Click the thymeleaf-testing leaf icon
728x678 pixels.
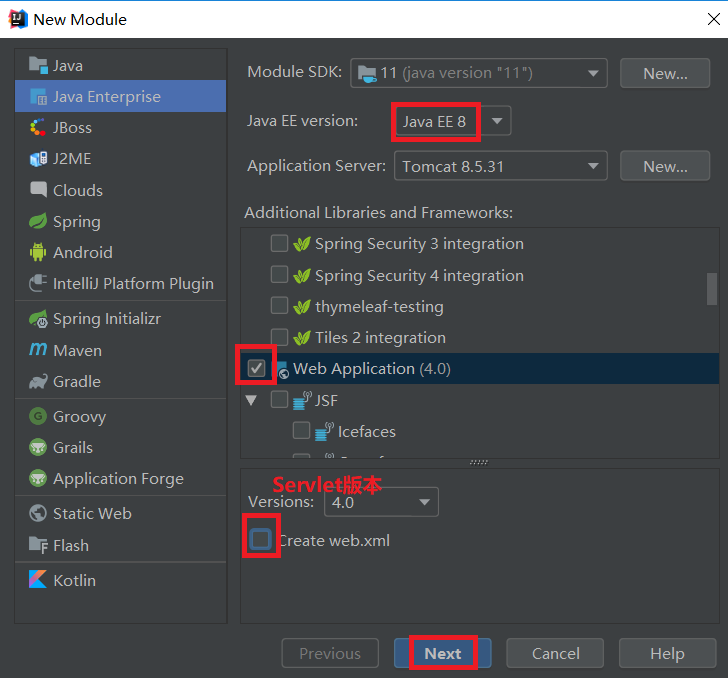(x=302, y=306)
